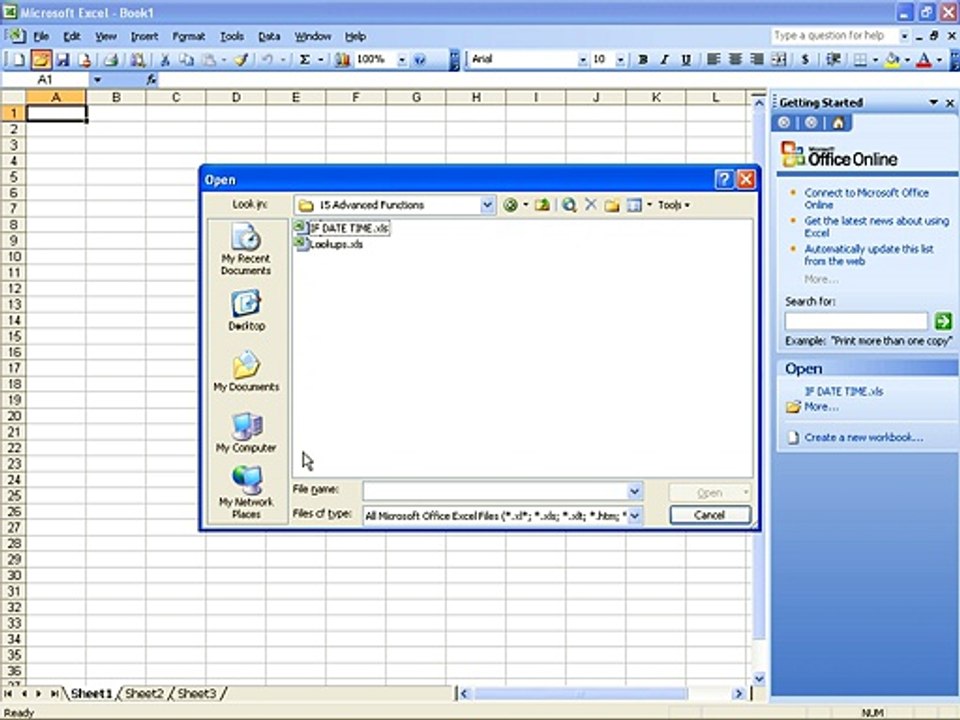Open My Recent Documents place

click(246, 249)
